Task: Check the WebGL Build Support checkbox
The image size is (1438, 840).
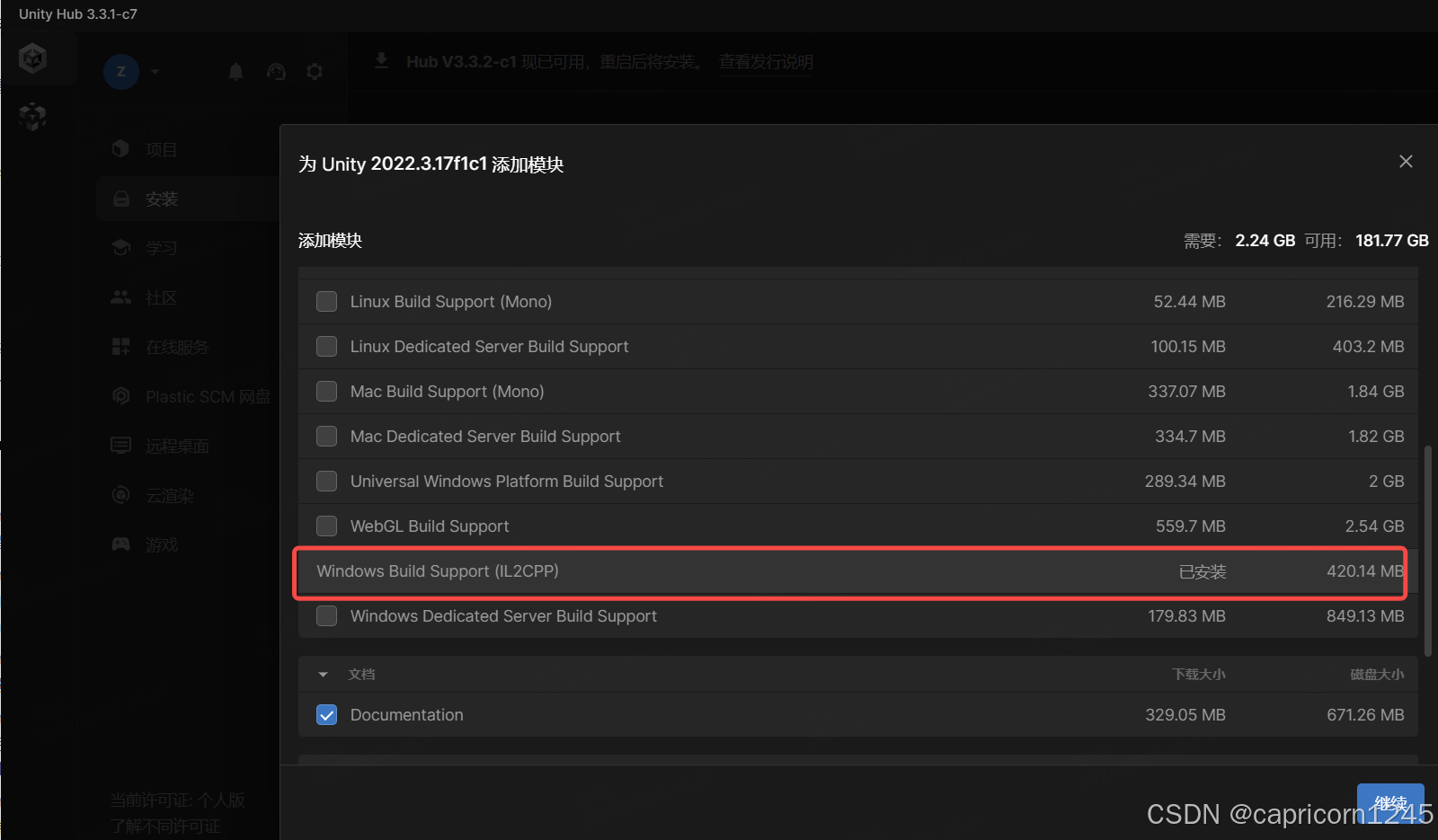Action: (327, 526)
